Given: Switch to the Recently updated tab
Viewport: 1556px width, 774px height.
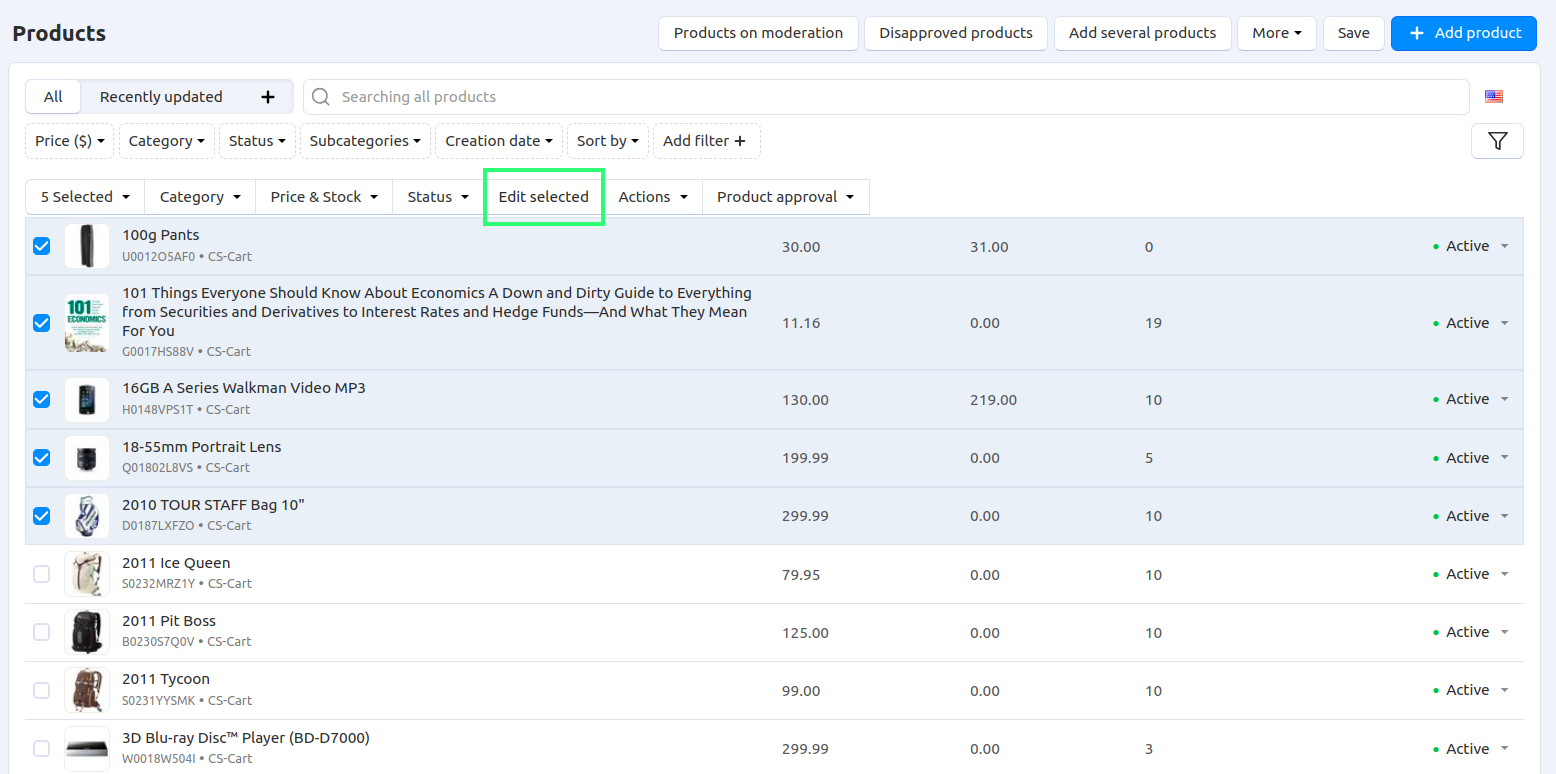Looking at the screenshot, I should tap(161, 97).
